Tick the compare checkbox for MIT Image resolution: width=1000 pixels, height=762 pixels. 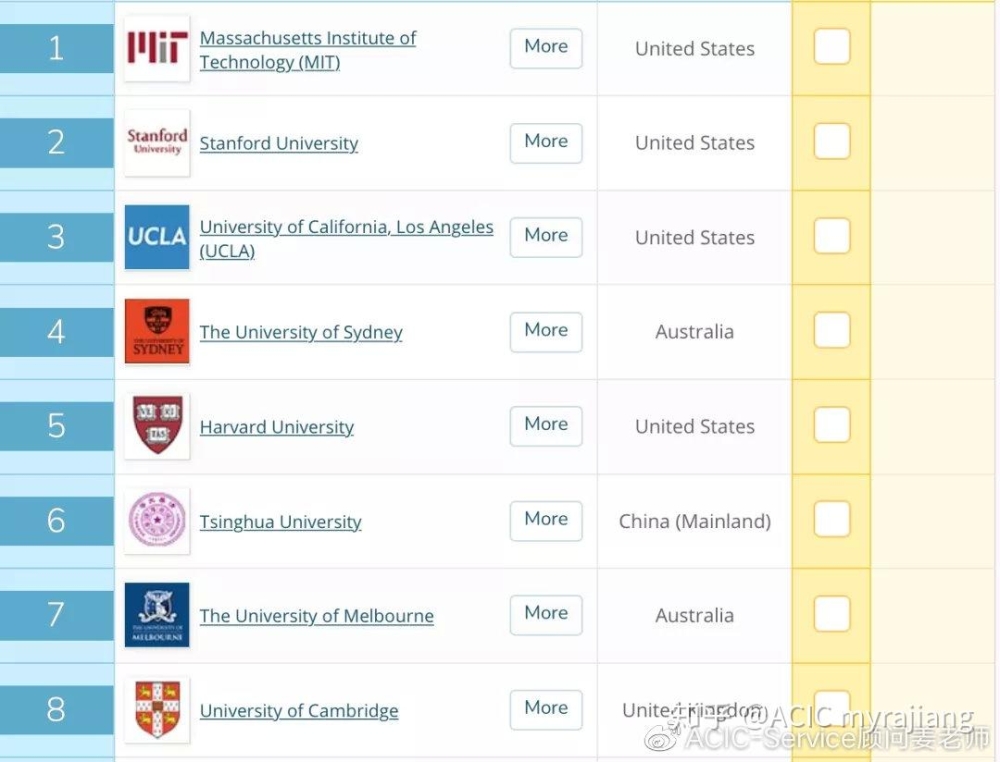coord(832,47)
